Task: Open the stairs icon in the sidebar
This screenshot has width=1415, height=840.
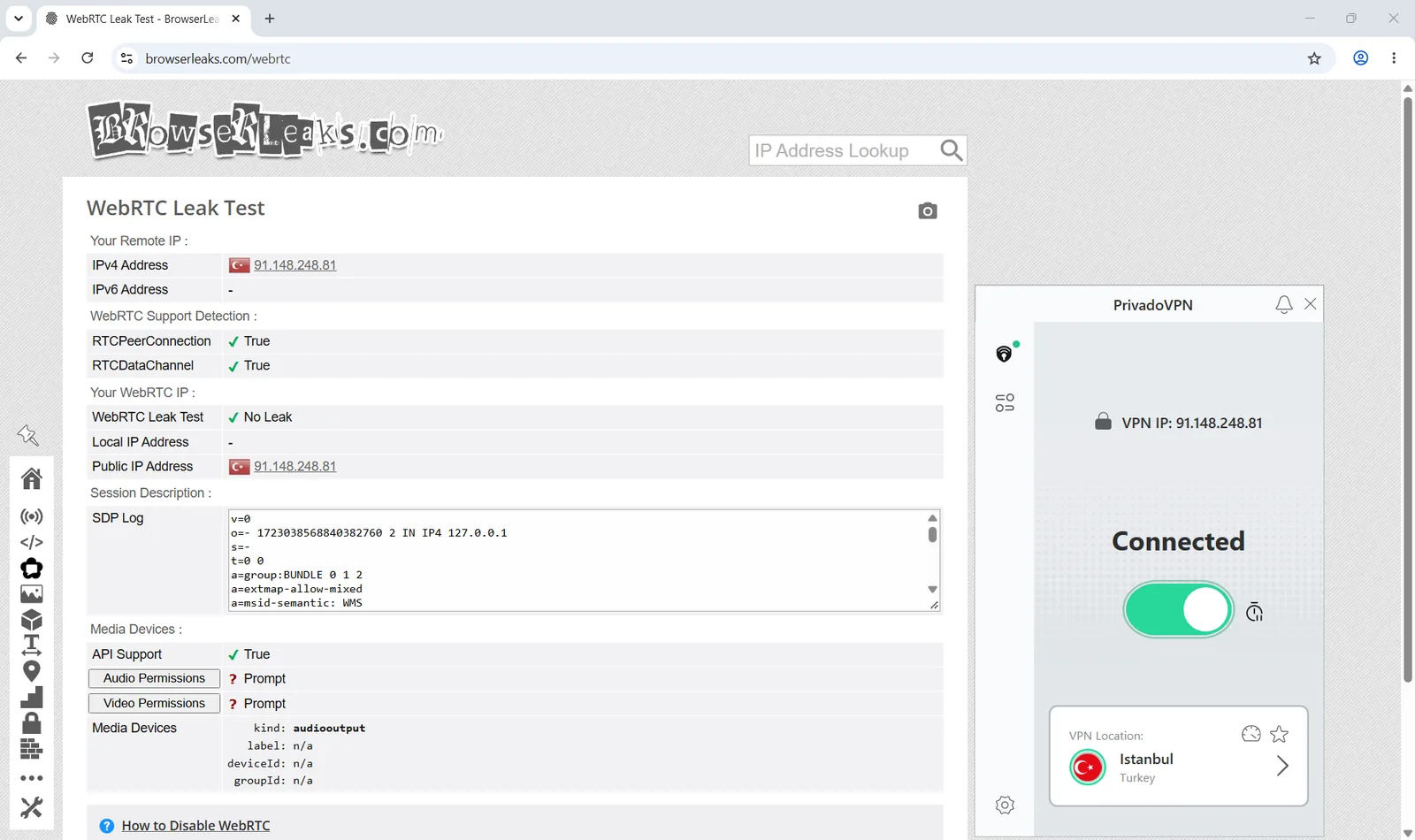Action: pyautogui.click(x=32, y=698)
